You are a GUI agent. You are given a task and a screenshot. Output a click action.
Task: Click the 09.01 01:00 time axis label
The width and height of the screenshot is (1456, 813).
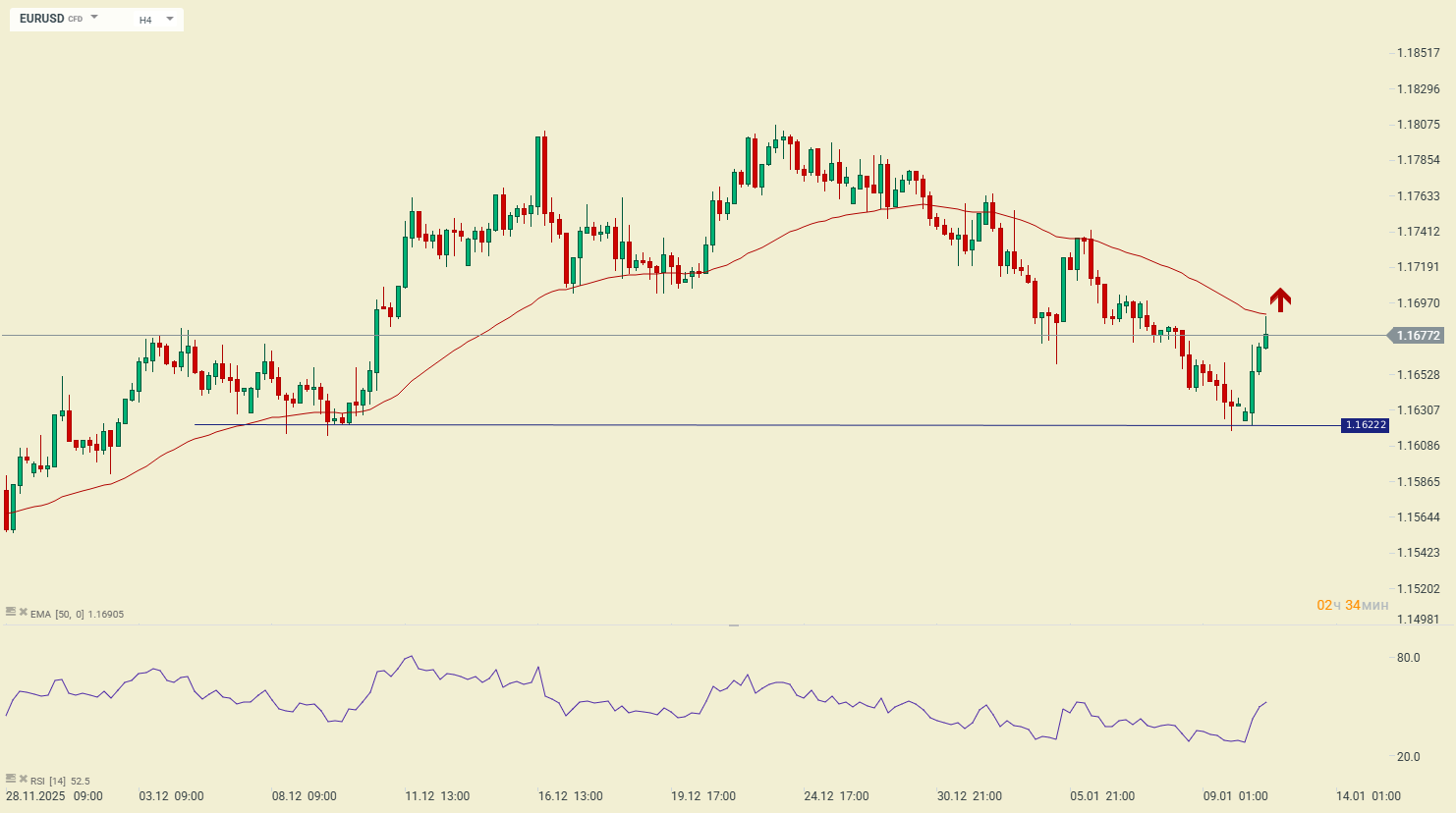point(1235,796)
